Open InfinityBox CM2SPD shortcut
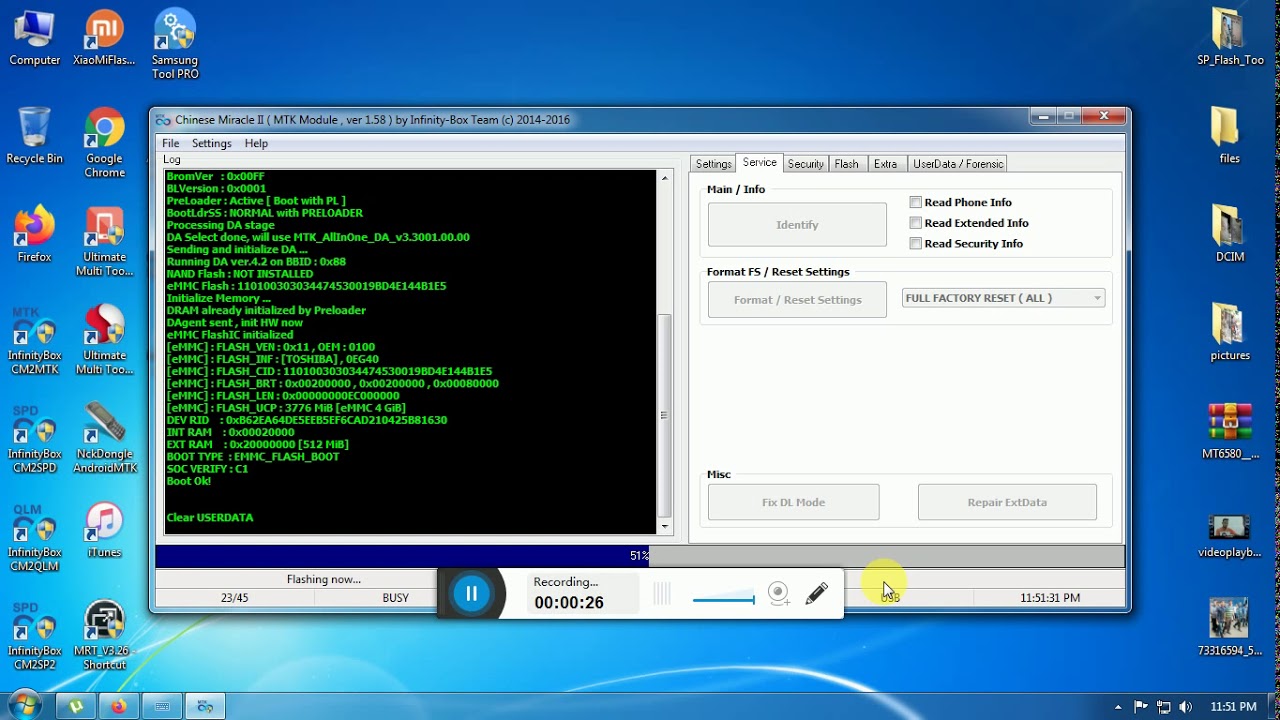 click(35, 438)
